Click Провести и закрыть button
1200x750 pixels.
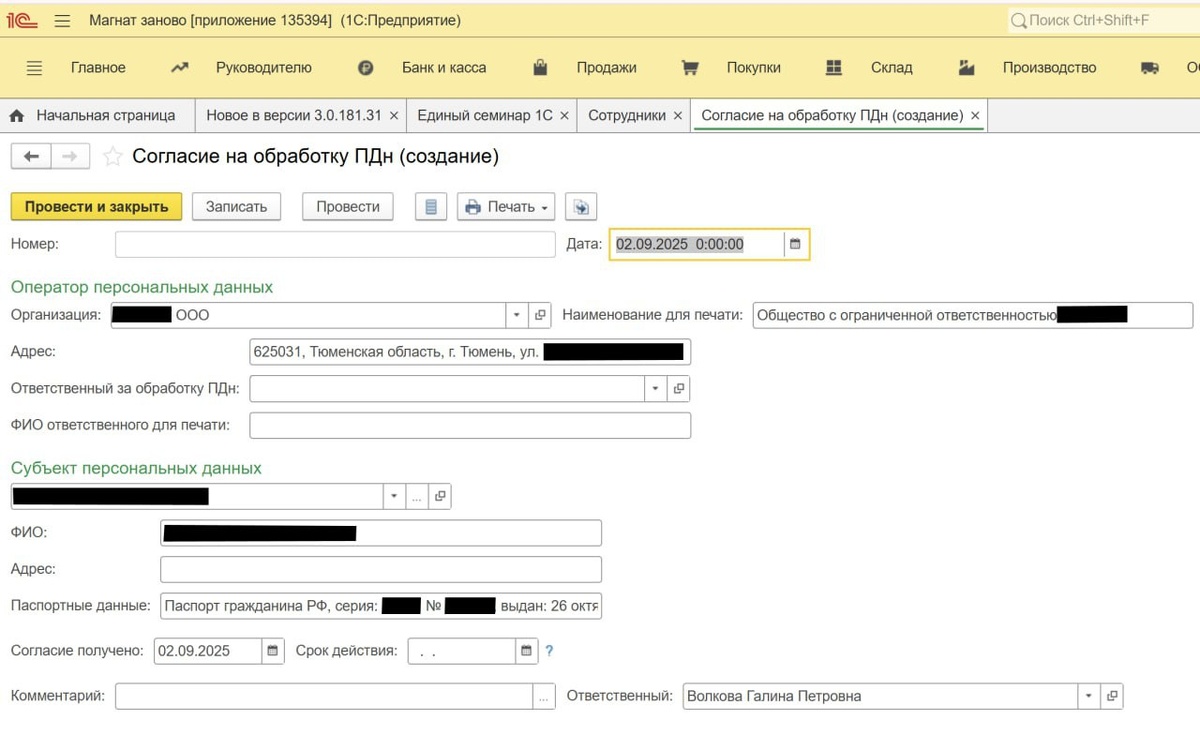[x=97, y=207]
